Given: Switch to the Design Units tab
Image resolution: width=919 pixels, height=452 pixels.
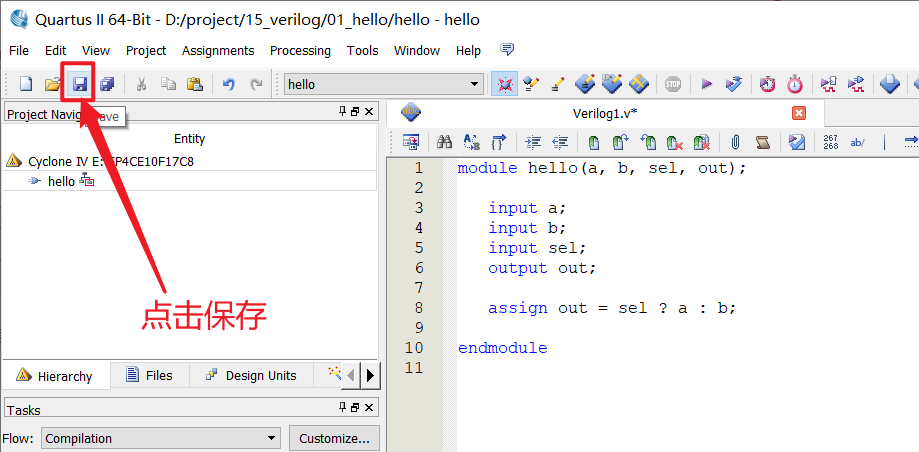Looking at the screenshot, I should click(251, 375).
